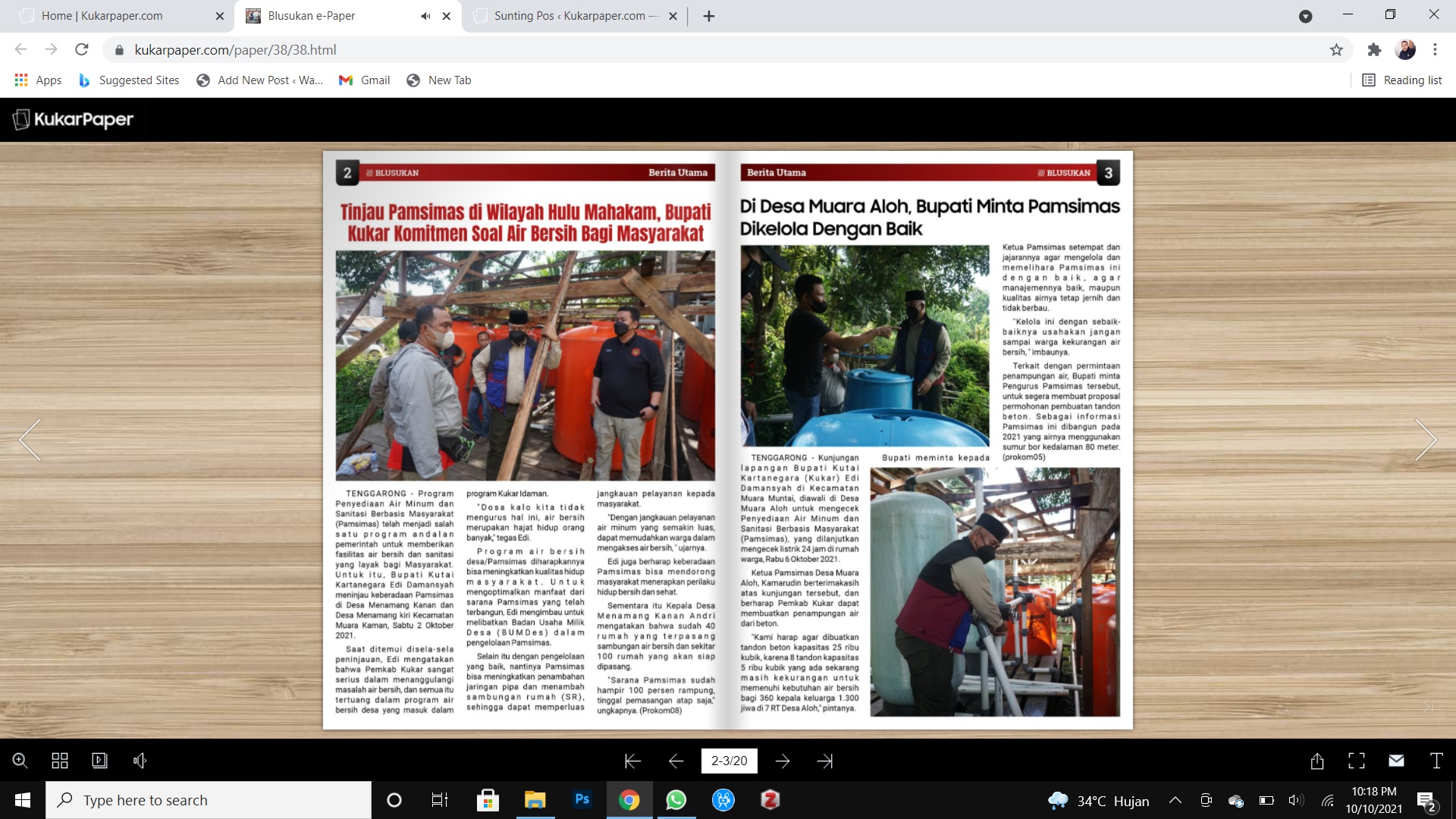Viewport: 1456px width, 819px height.
Task: Open the Share options
Action: [x=1318, y=761]
